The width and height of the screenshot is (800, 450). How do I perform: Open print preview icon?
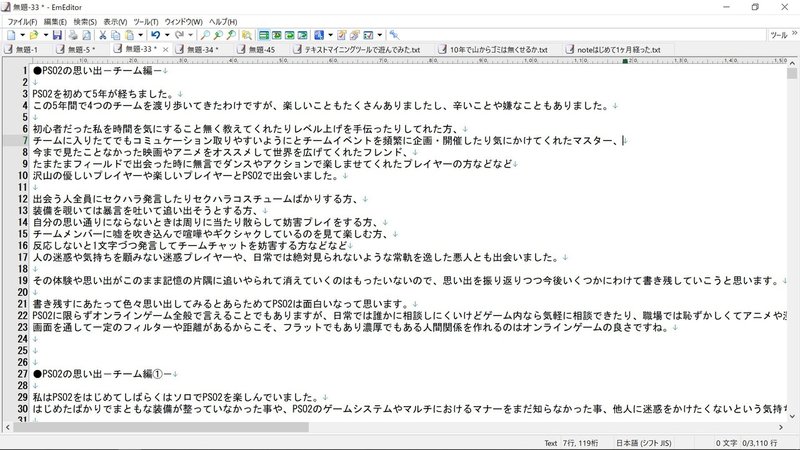[86, 35]
